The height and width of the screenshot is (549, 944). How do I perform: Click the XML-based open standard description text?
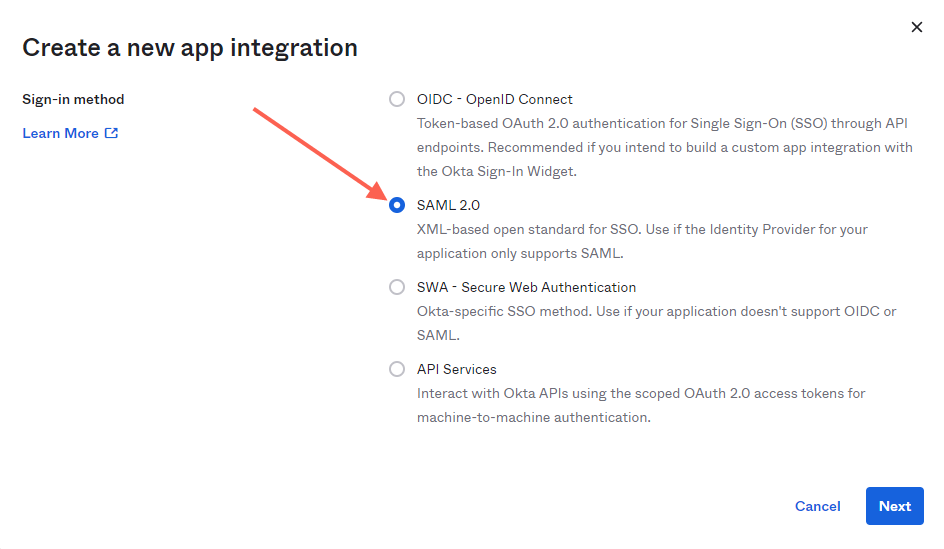(642, 241)
